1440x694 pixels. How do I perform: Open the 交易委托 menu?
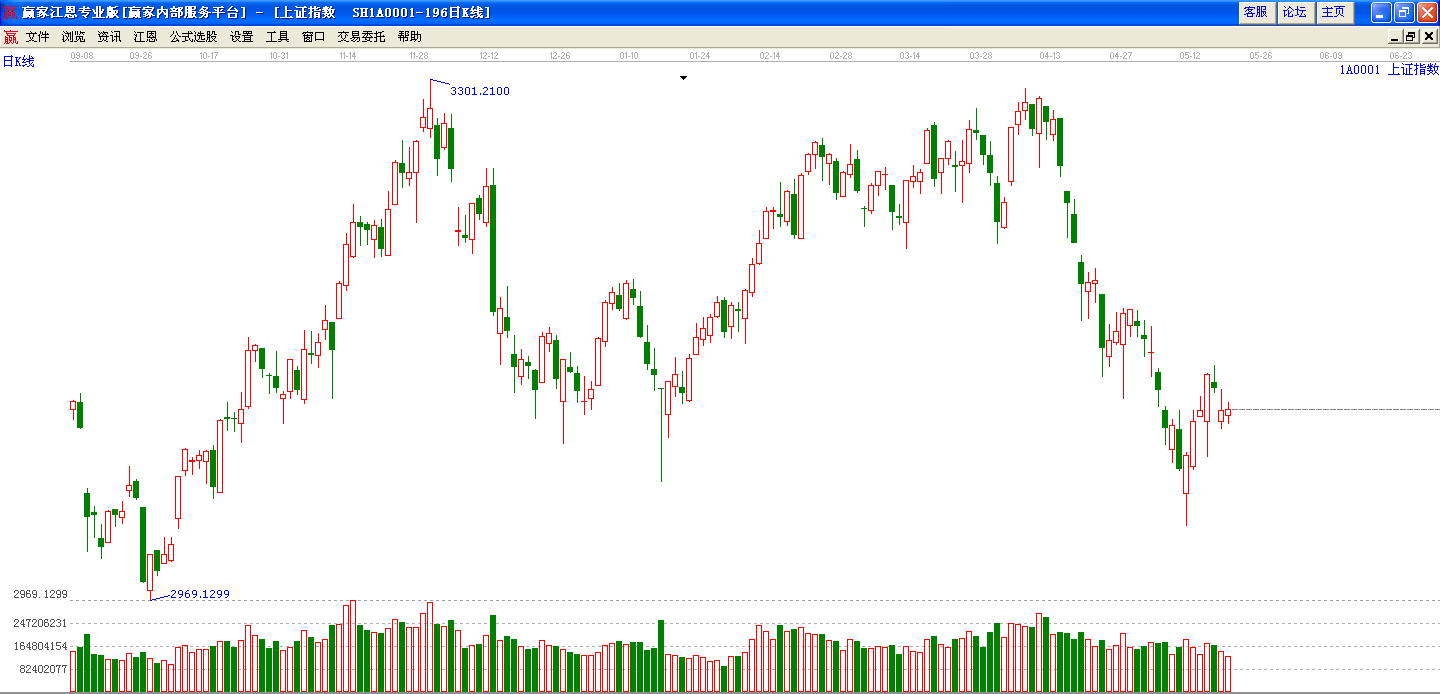[361, 37]
